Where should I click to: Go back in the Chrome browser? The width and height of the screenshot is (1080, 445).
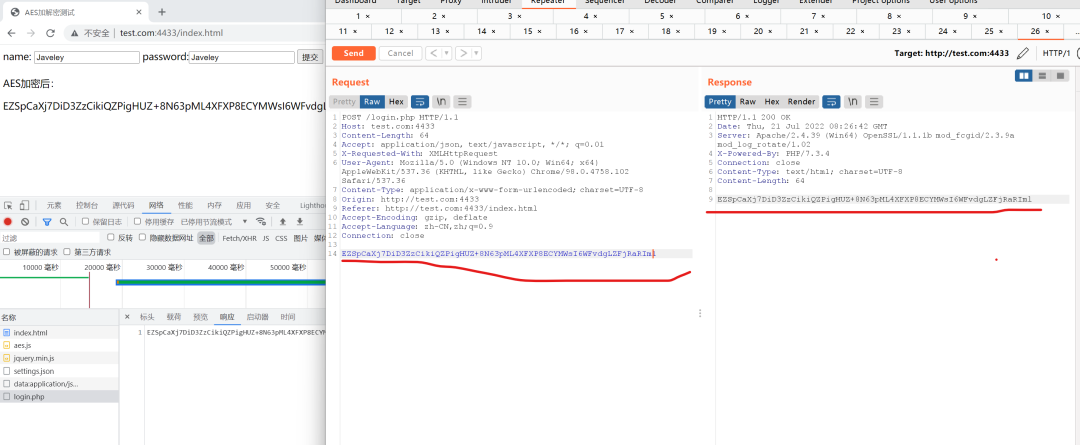click(x=12, y=33)
